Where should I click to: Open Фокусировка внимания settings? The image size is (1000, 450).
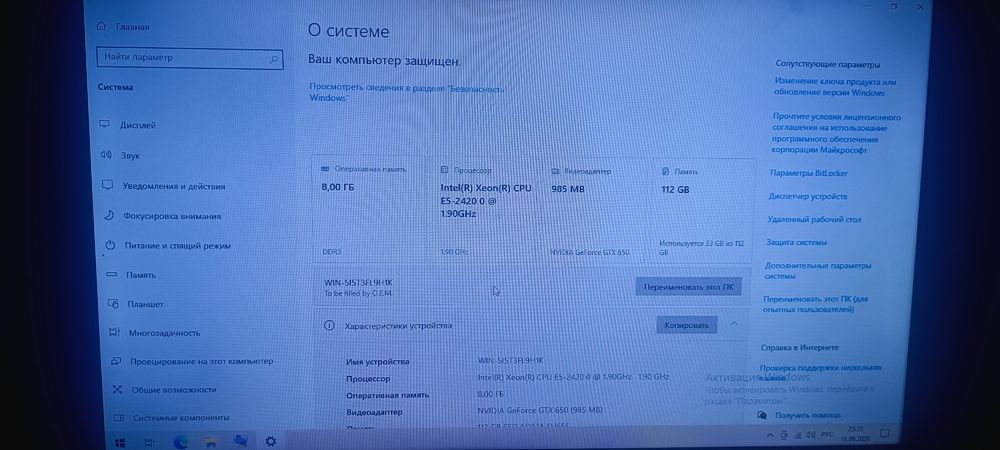click(172, 216)
